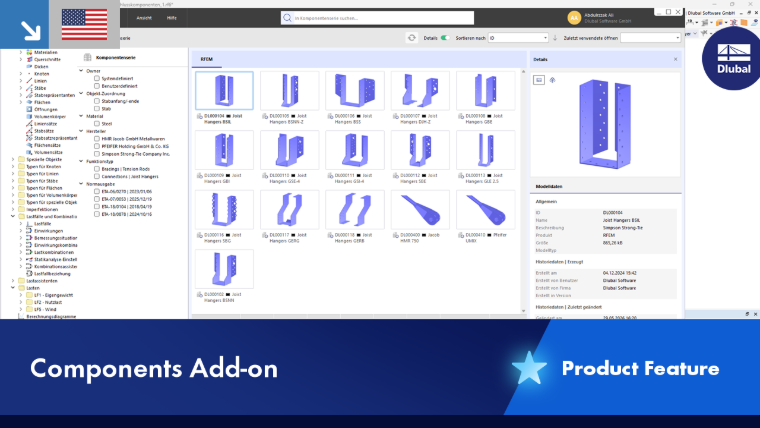
Task: Check the ETA-06/0270 norm filter
Action: coord(97,191)
